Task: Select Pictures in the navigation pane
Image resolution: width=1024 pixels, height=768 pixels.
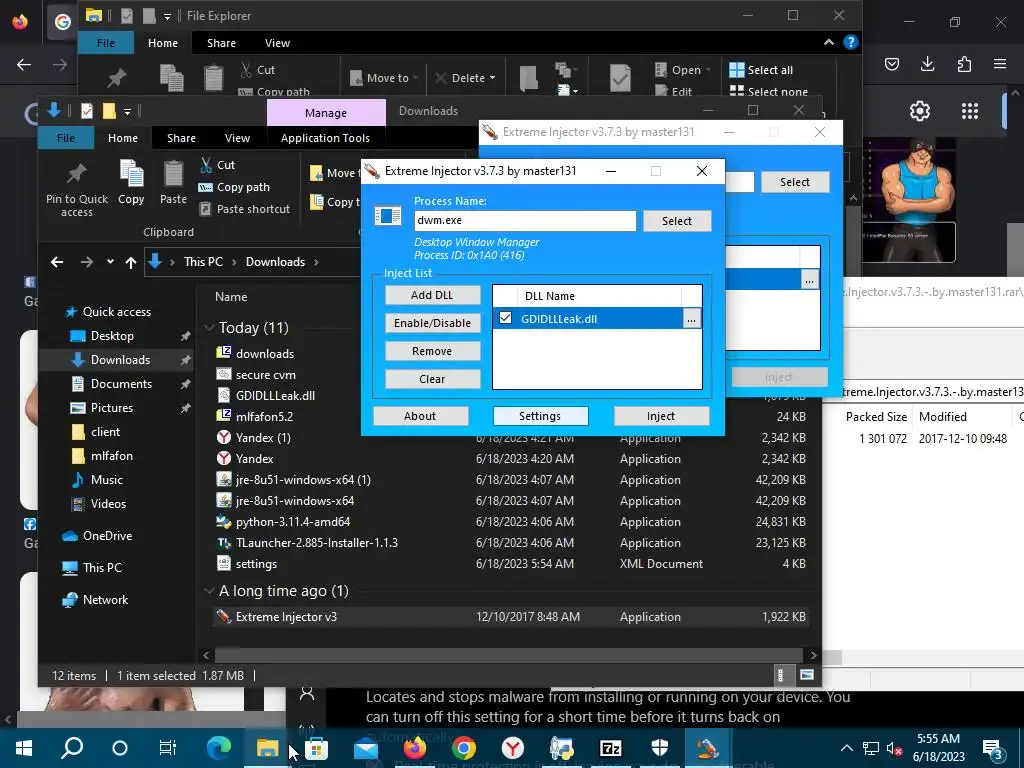Action: coord(112,408)
